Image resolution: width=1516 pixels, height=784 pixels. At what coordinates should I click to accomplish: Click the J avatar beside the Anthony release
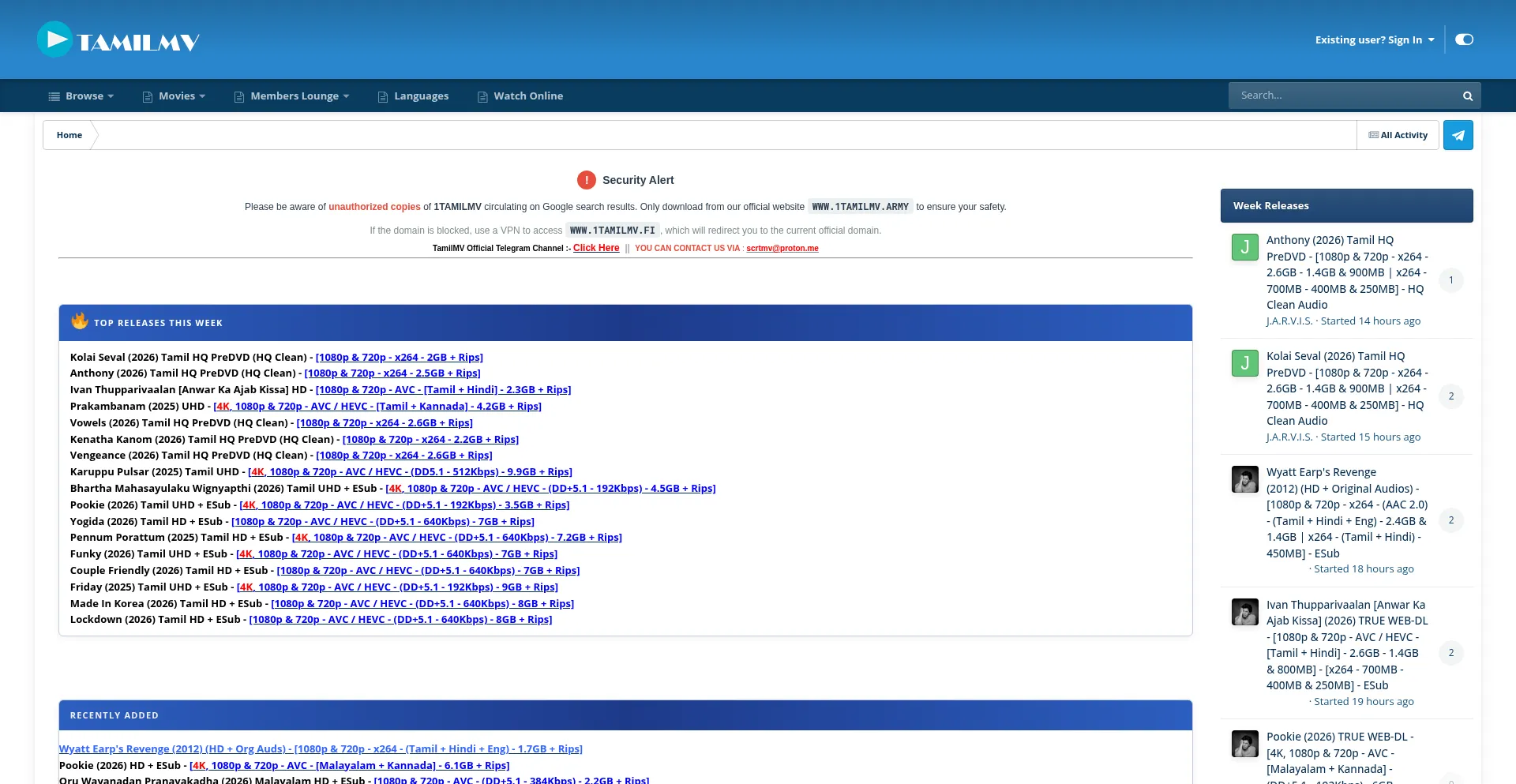point(1245,247)
